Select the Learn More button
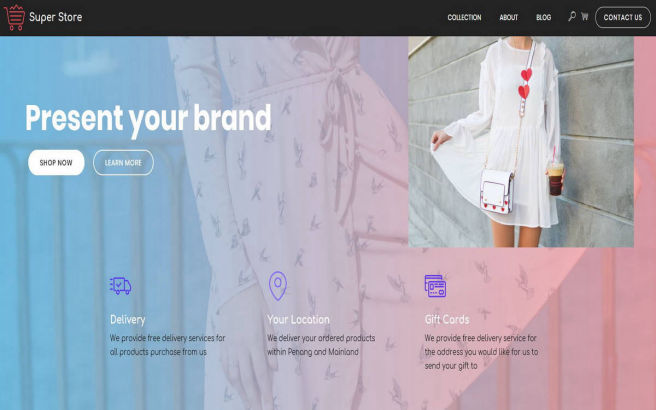 [x=123, y=162]
